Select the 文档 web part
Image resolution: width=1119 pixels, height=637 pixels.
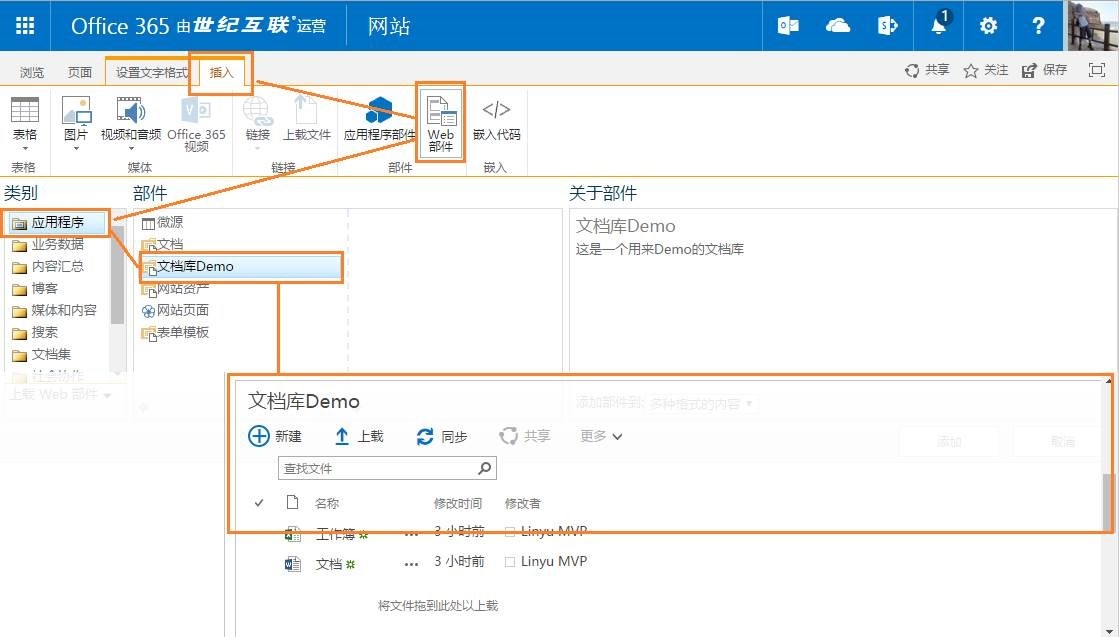tap(163, 245)
